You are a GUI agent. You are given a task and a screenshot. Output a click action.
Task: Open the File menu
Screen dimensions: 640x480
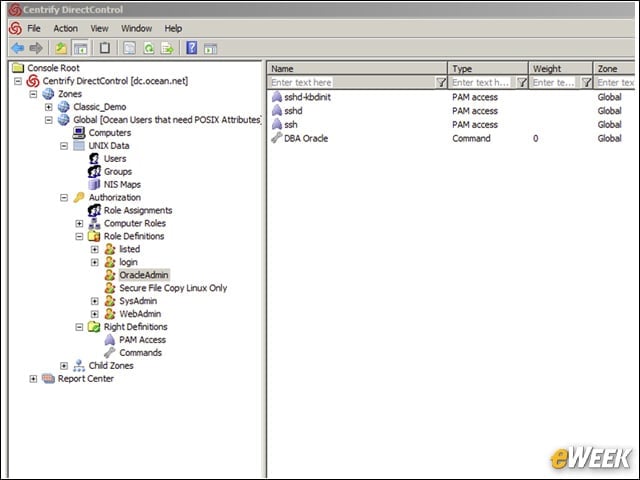tap(34, 29)
